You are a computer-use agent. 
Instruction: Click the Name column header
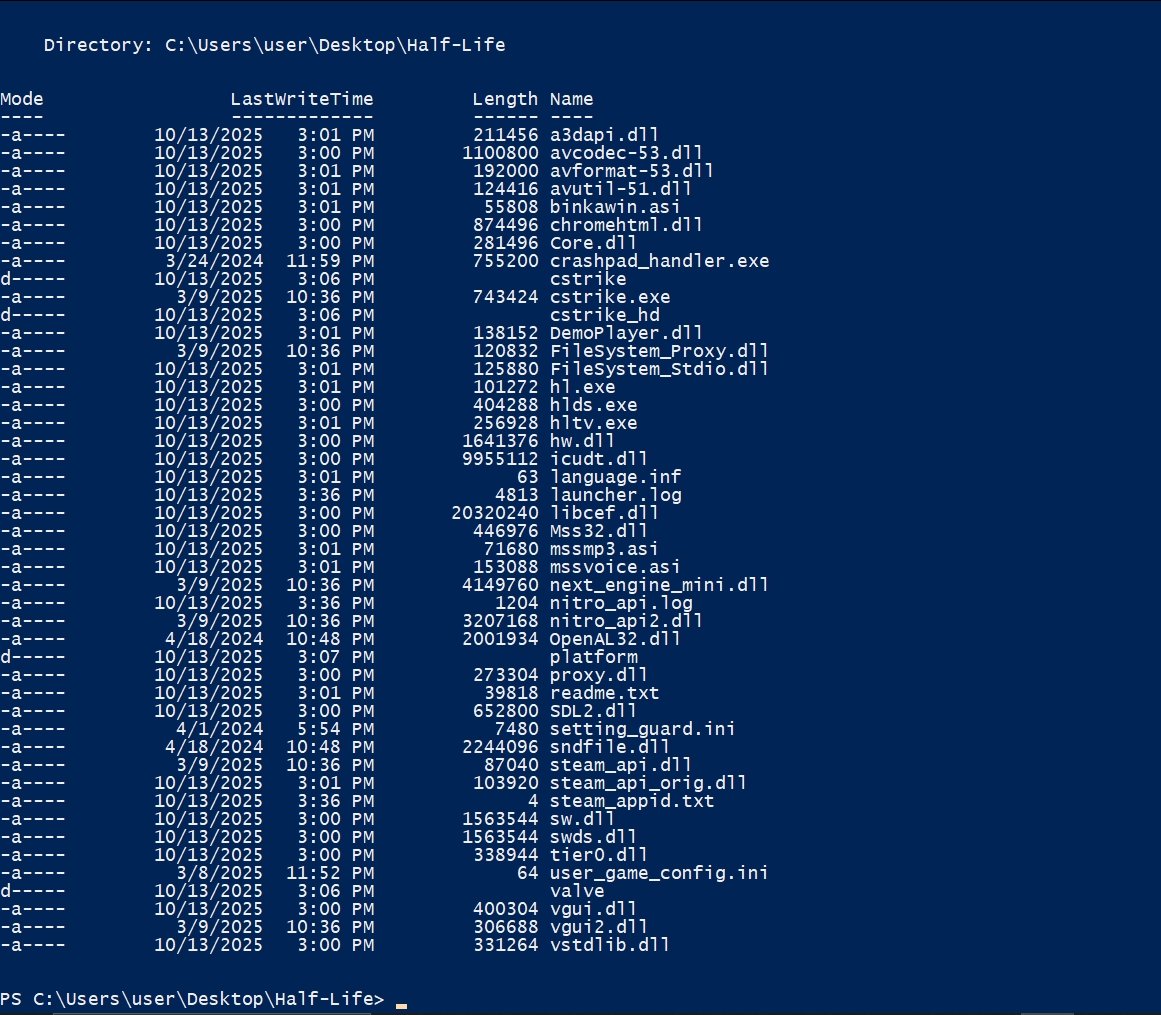(571, 99)
